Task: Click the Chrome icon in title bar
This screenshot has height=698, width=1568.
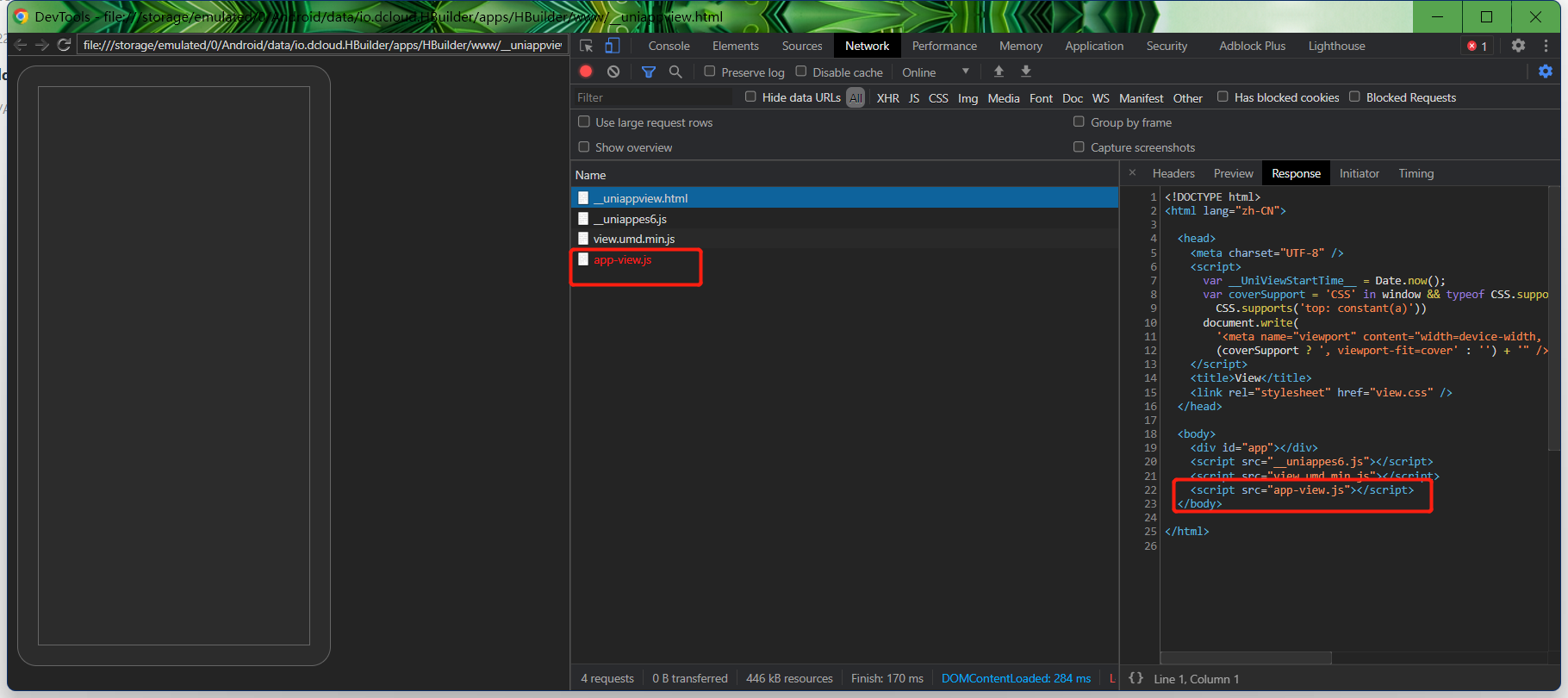Action: (21, 16)
